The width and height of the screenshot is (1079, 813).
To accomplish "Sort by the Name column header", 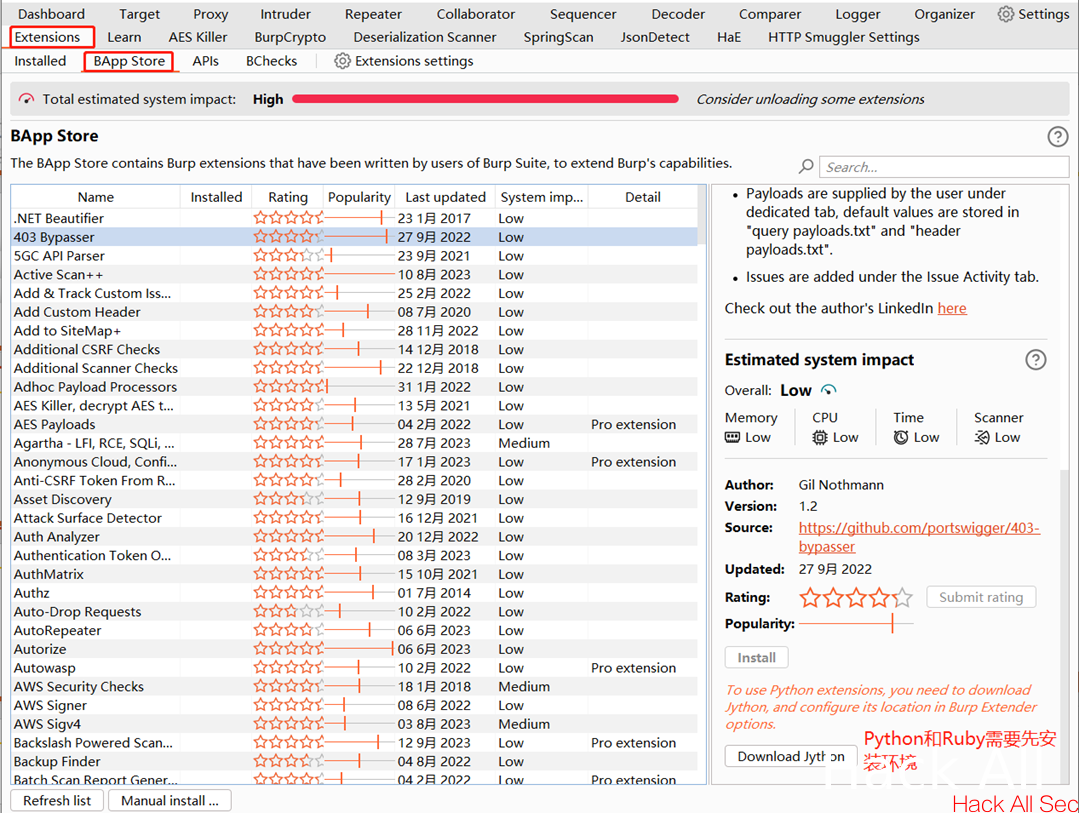I will click(96, 197).
